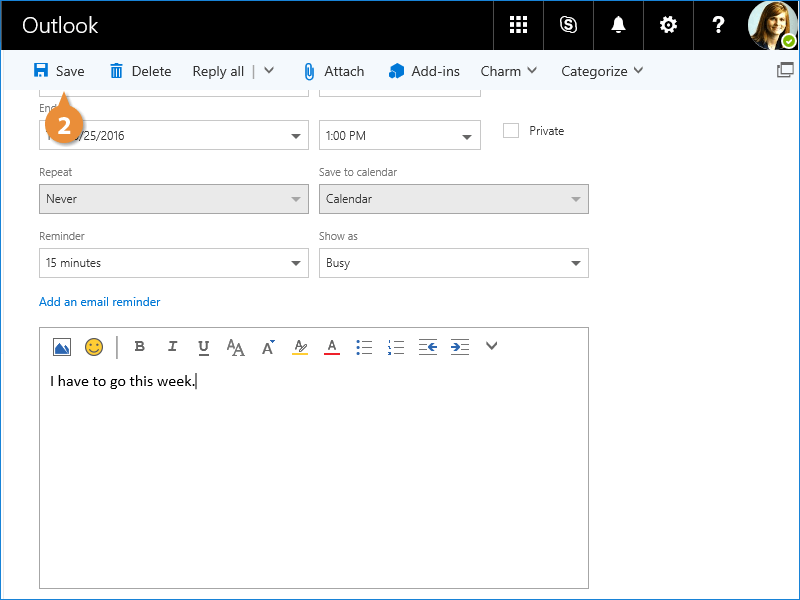Increase indent of the paragraph
Viewport: 800px width, 600px height.
point(459,347)
